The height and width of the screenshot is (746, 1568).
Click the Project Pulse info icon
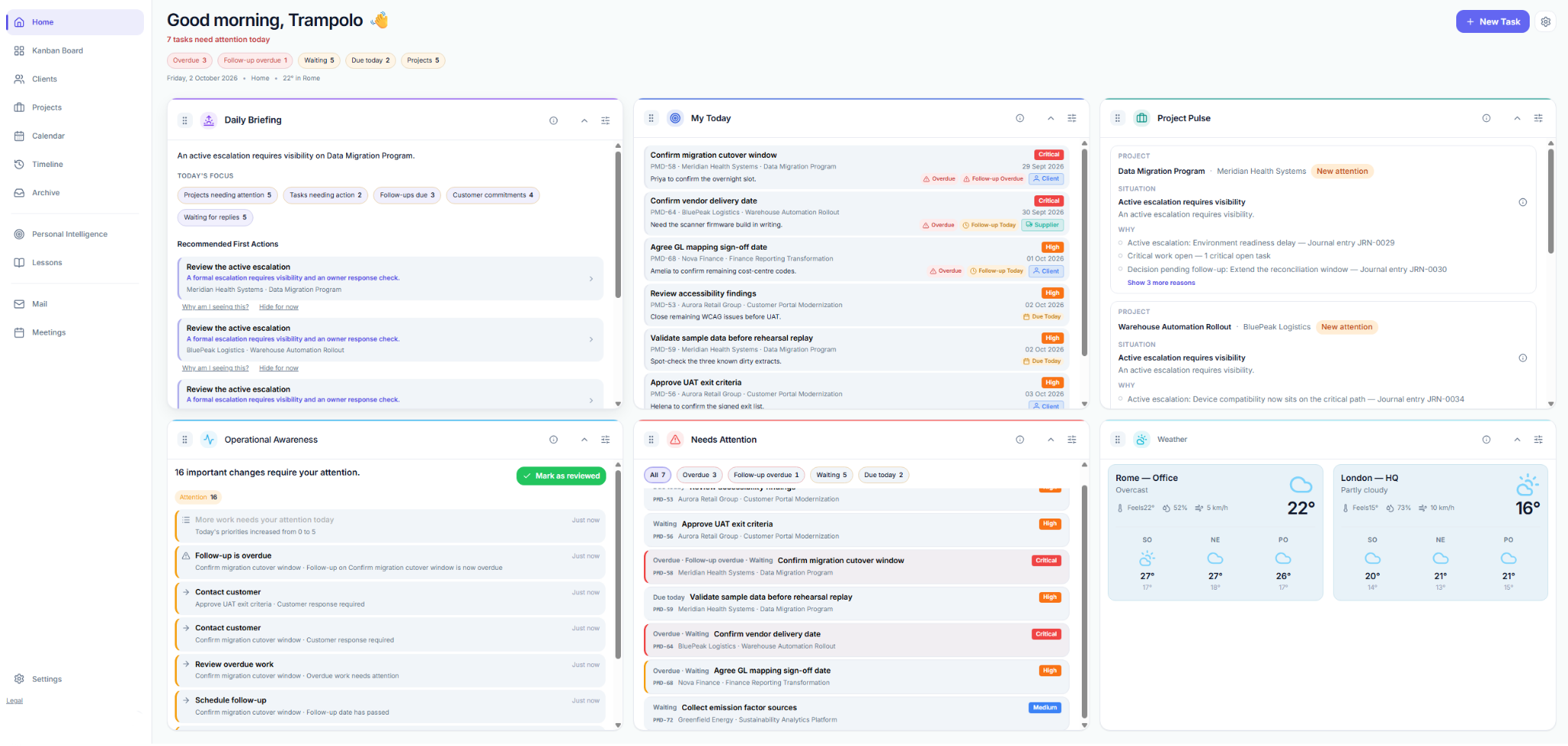[1486, 119]
